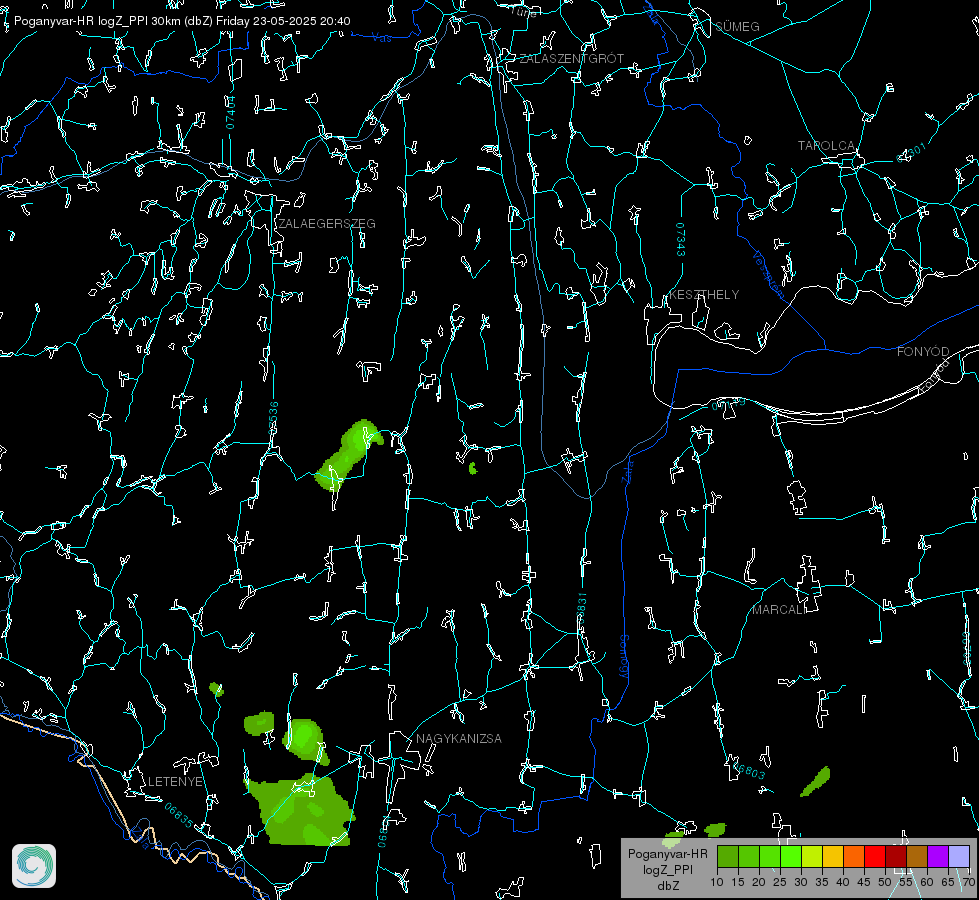Click the elongated radar echo south of Zalaegerszeg
The width and height of the screenshot is (979, 900).
(x=347, y=455)
